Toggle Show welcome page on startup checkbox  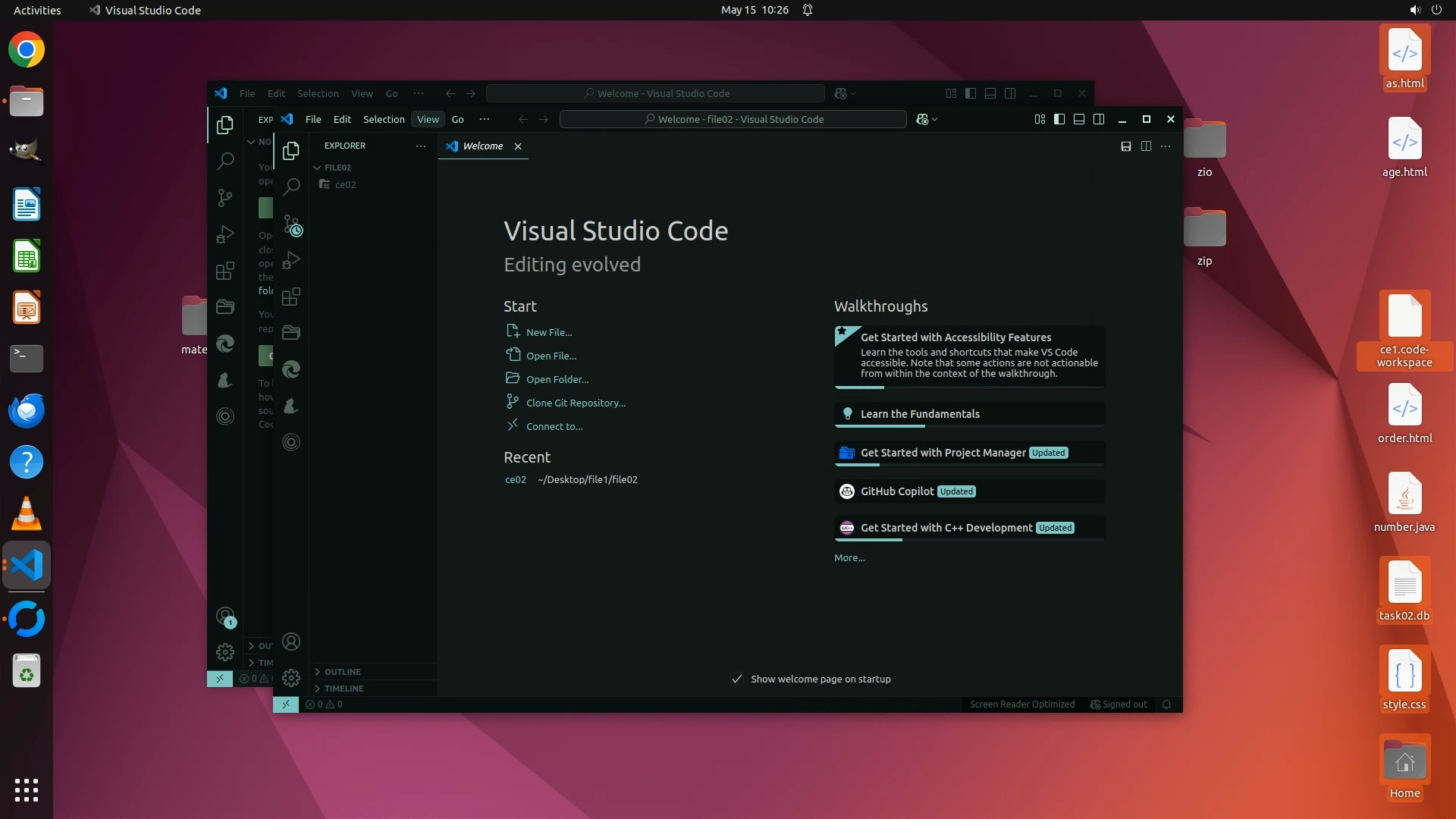[736, 679]
